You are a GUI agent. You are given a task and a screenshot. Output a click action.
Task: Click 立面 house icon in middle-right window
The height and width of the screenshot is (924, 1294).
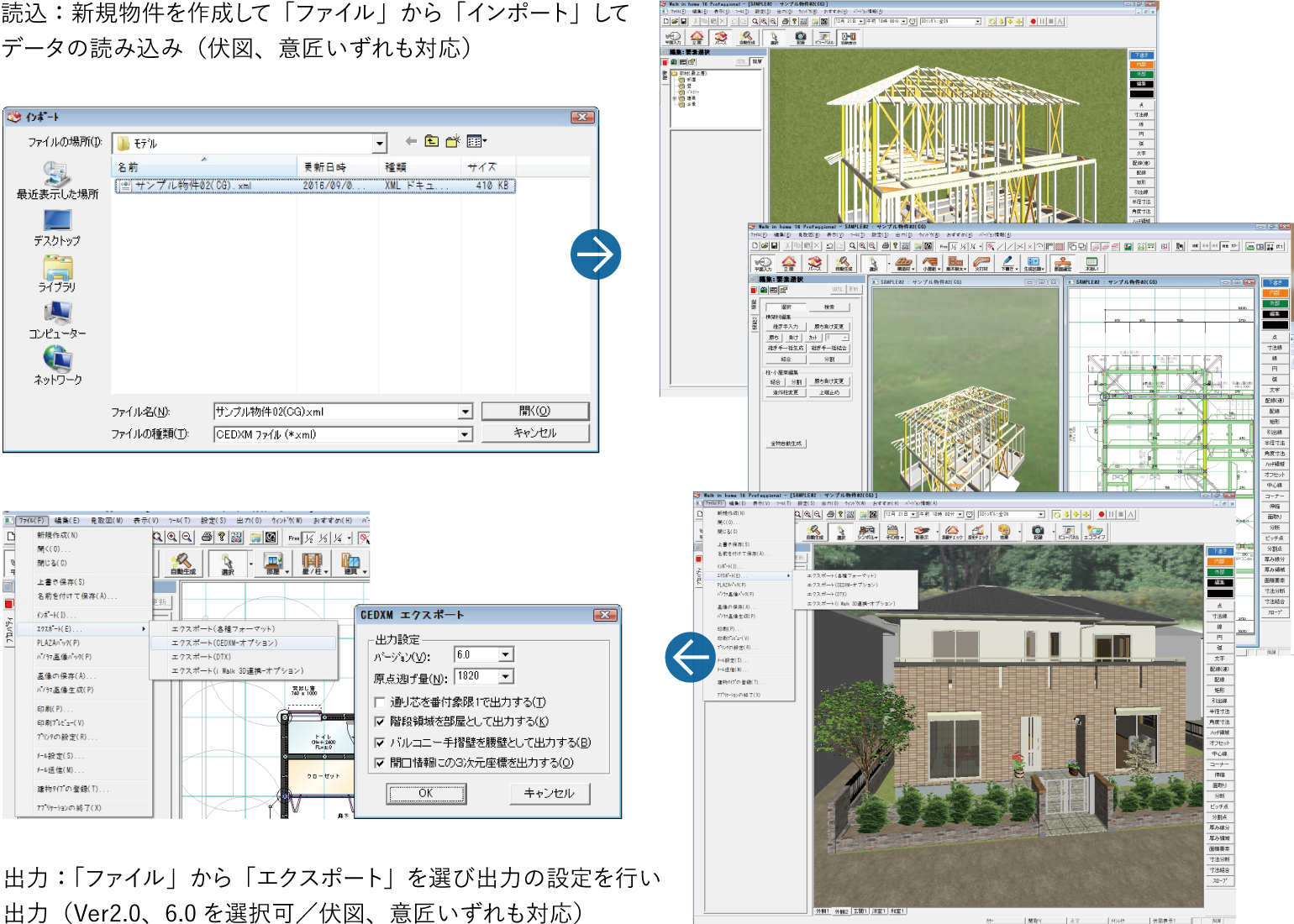tap(789, 264)
